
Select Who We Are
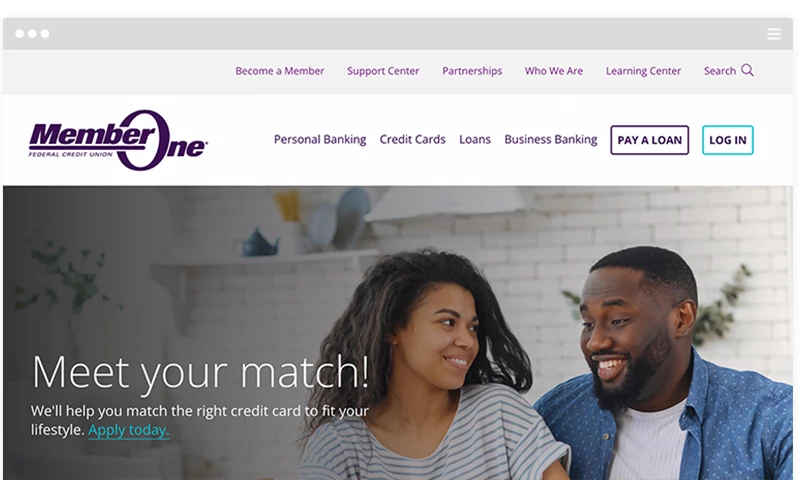pos(554,71)
